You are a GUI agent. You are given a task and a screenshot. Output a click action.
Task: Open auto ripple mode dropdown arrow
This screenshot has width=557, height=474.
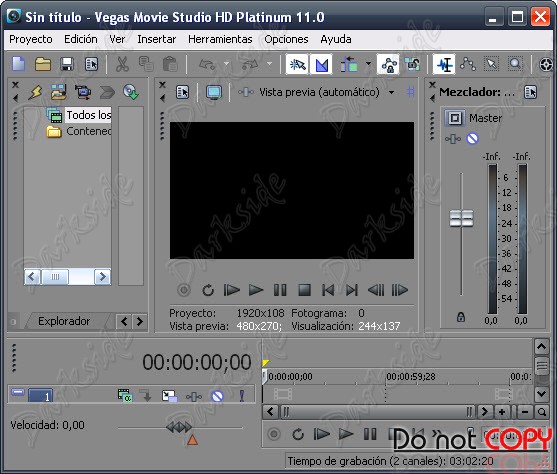[368, 64]
